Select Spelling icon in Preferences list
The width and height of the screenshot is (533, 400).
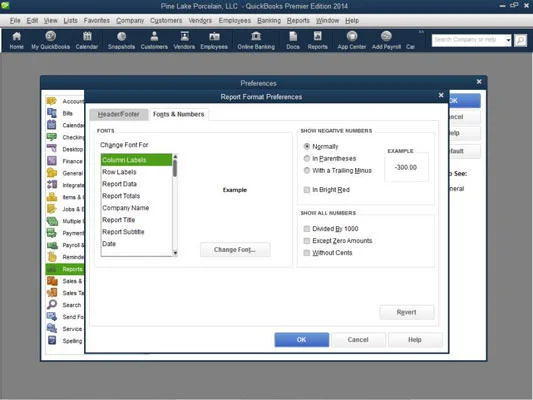point(52,341)
